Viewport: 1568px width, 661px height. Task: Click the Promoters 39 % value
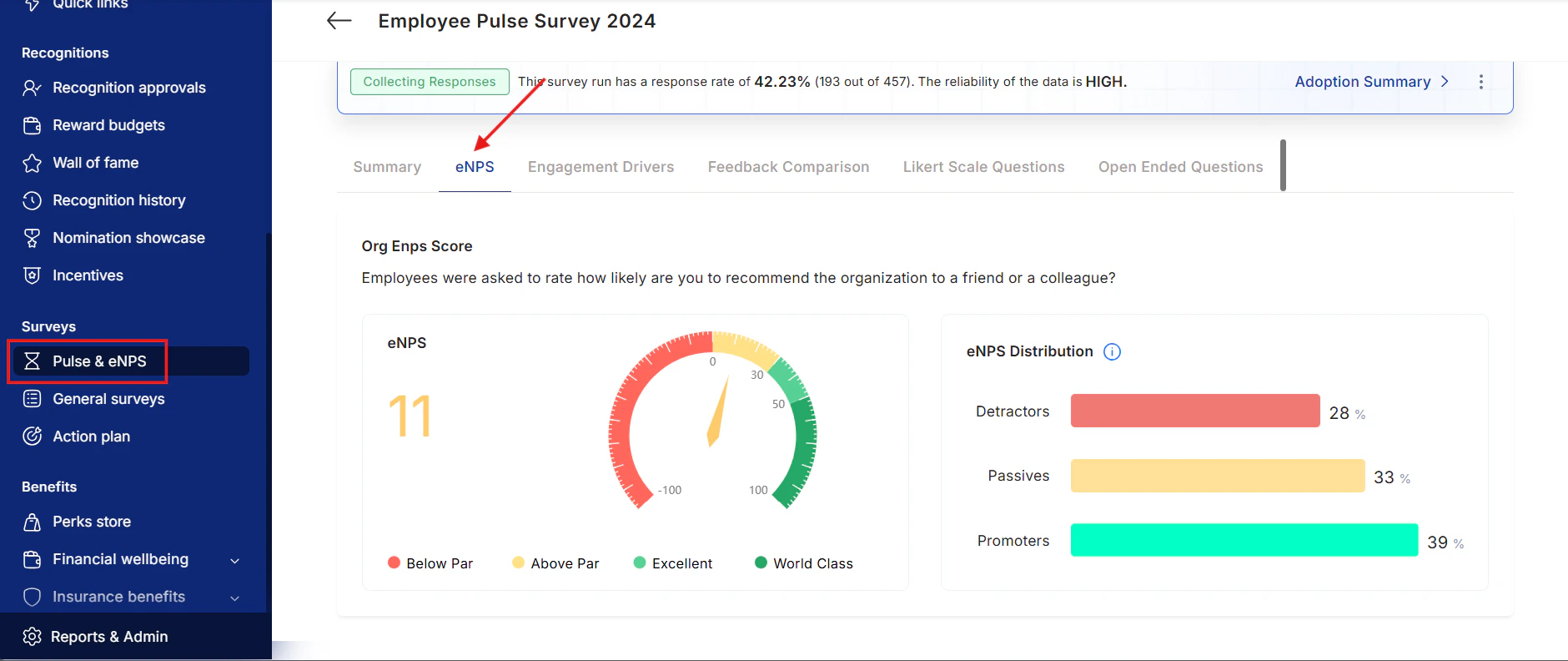click(1445, 542)
